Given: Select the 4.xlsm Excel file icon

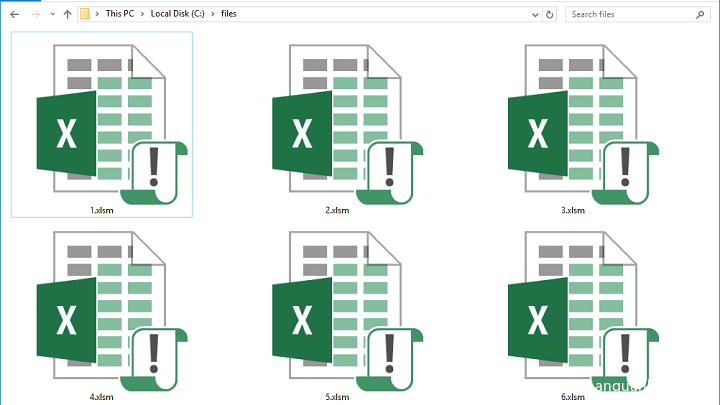Looking at the screenshot, I should pos(112,311).
